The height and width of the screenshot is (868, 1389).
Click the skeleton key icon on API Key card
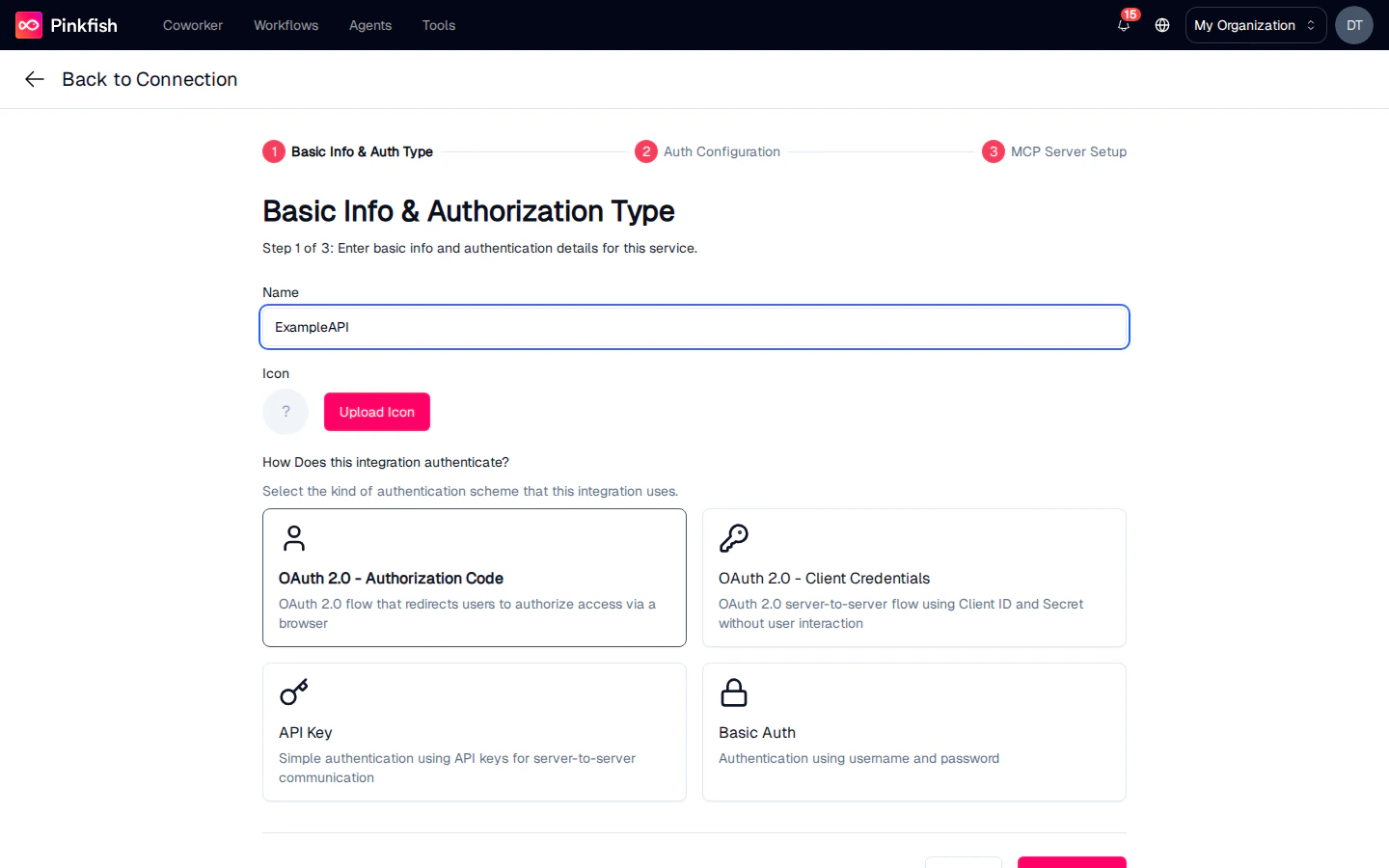tap(294, 692)
